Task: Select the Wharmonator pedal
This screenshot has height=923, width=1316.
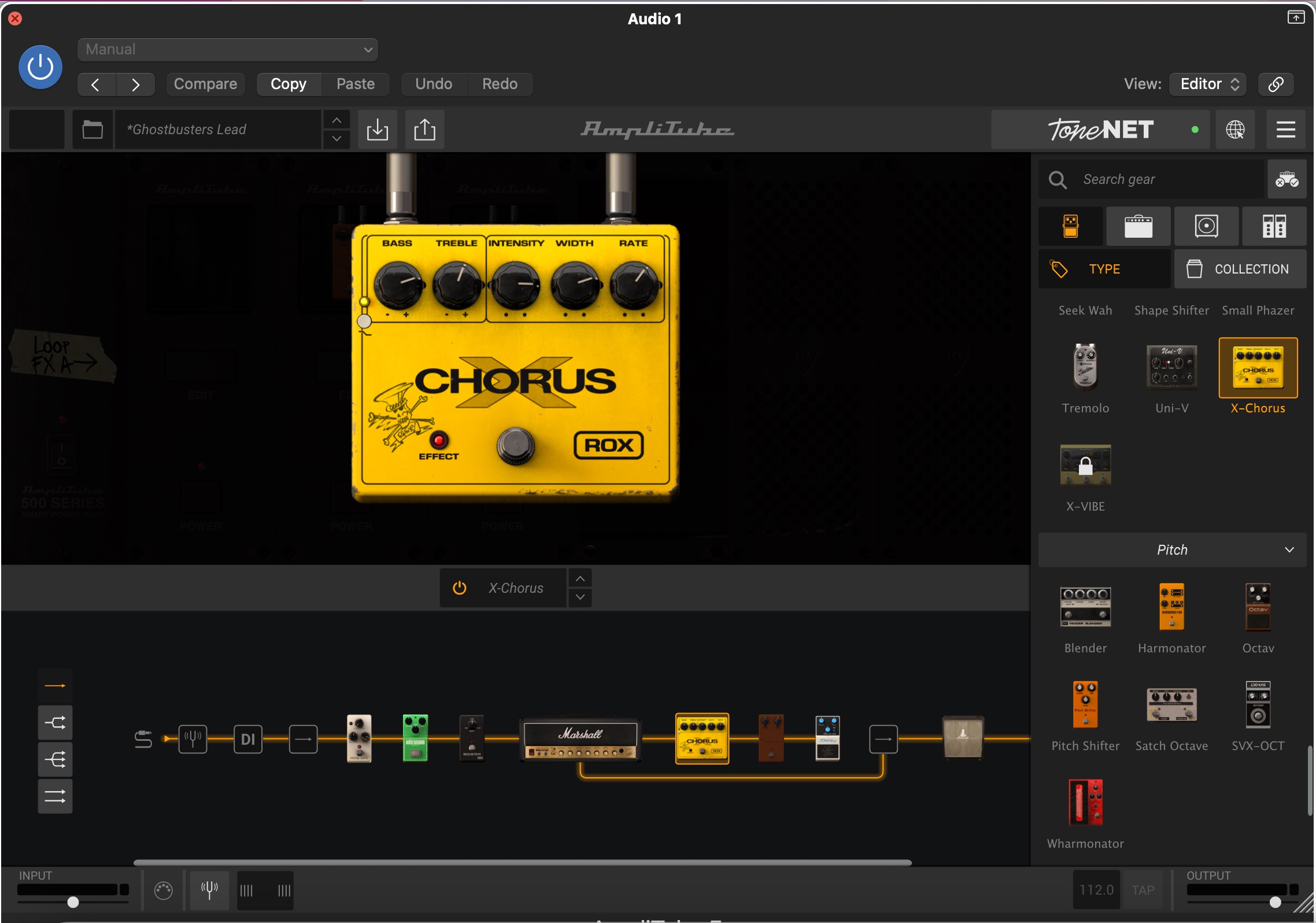Action: pyautogui.click(x=1085, y=802)
